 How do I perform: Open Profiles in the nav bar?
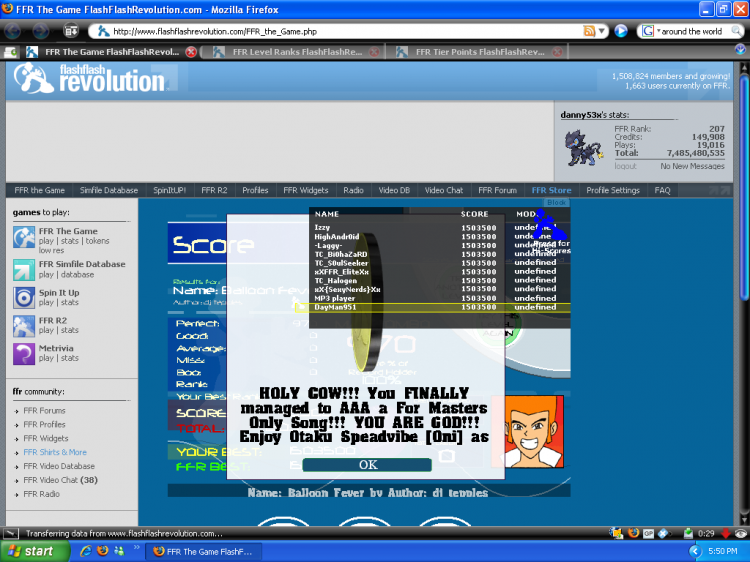click(255, 190)
